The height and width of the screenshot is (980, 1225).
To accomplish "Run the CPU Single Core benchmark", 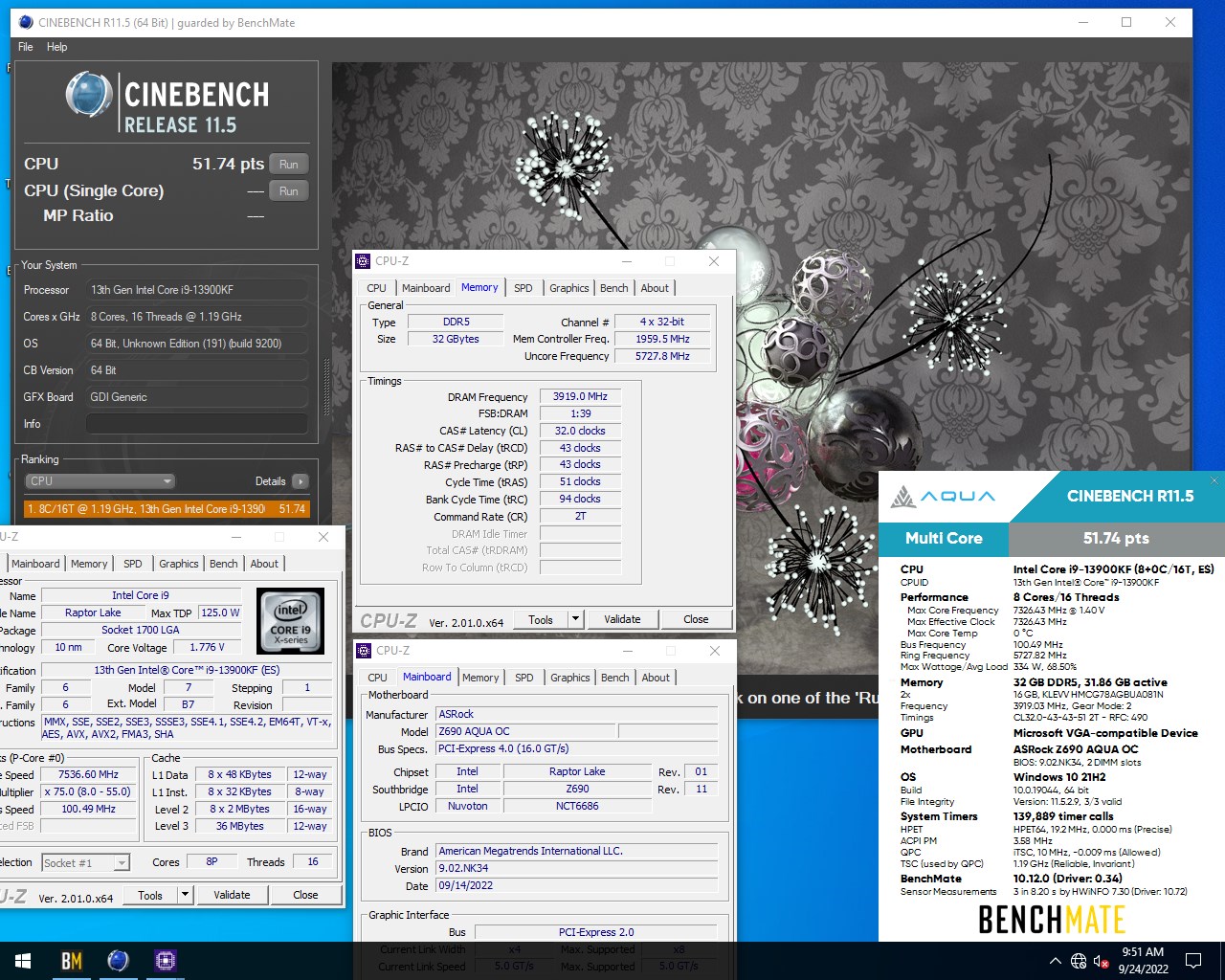I will click(x=289, y=191).
